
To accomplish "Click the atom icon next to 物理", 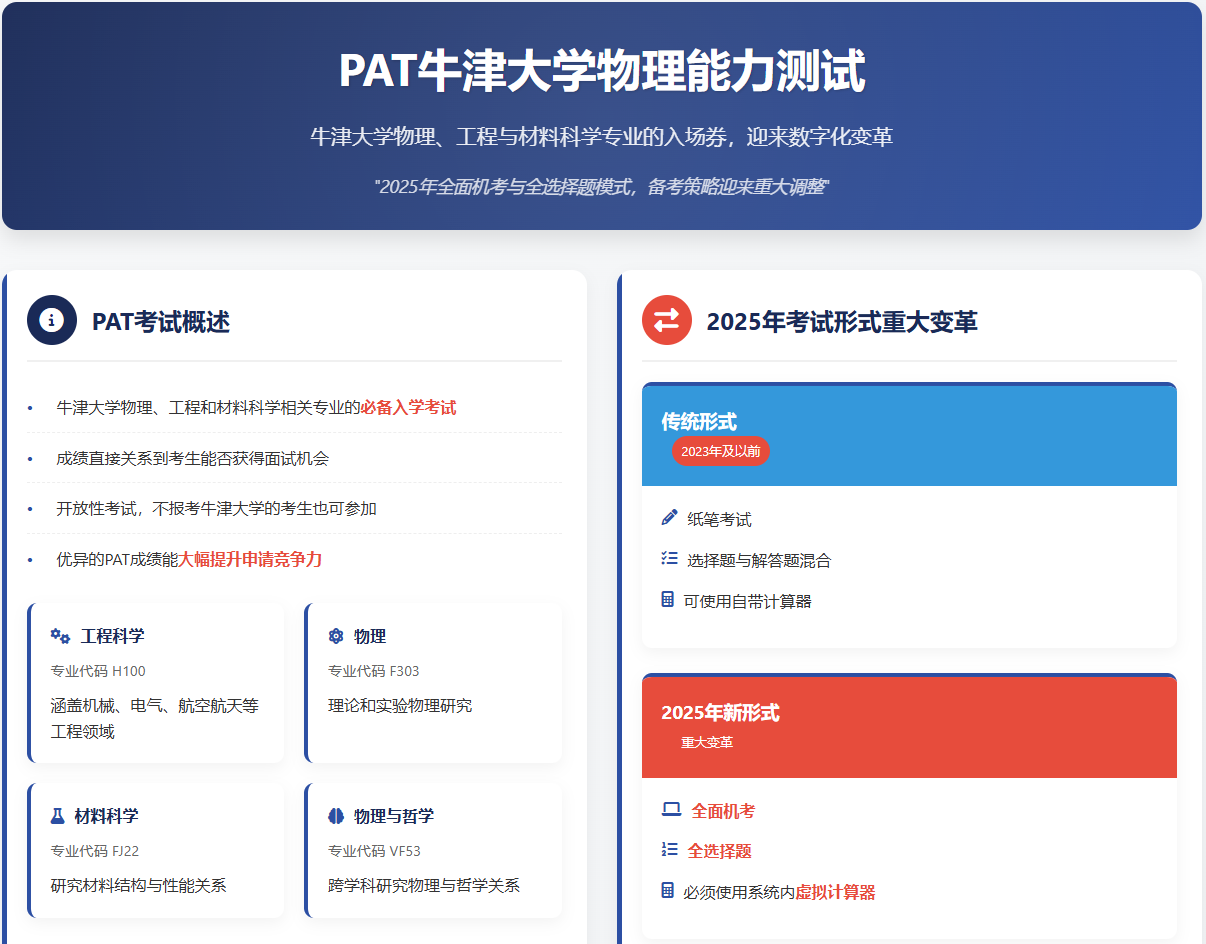I will click(336, 636).
